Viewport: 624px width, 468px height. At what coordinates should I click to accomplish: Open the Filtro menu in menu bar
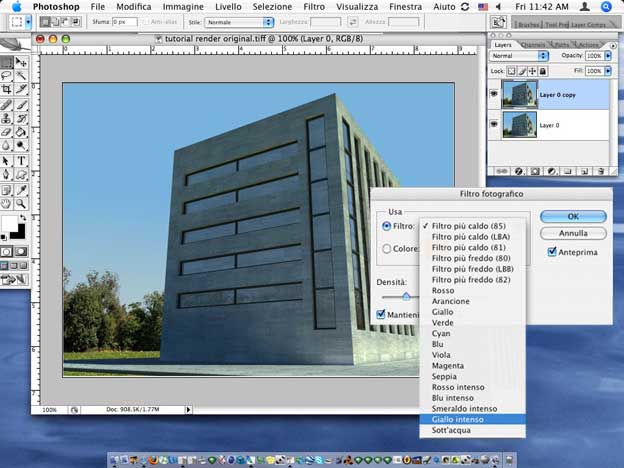[x=313, y=6]
